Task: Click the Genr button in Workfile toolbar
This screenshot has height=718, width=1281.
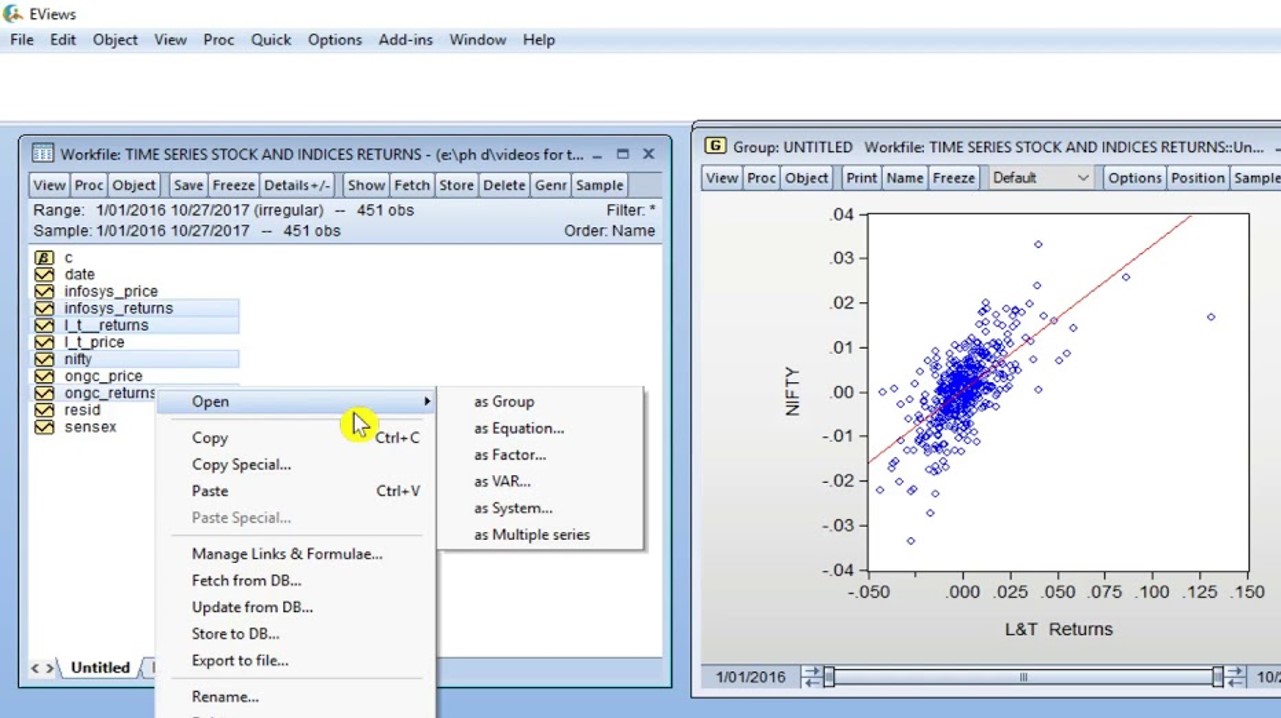Action: coord(550,185)
